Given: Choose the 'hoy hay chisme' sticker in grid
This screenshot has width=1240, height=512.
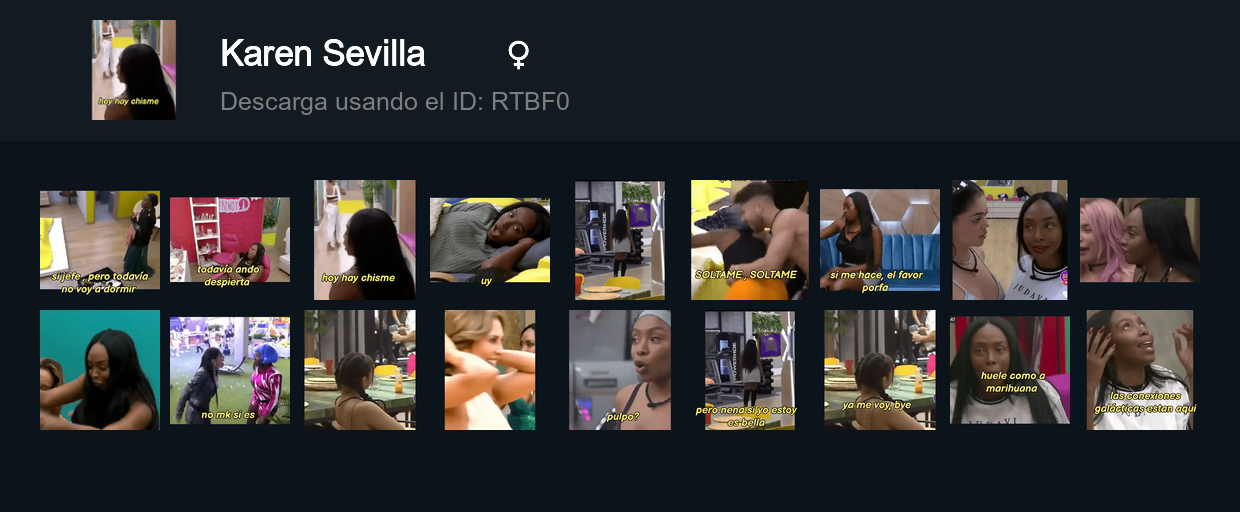Looking at the screenshot, I should point(365,240).
